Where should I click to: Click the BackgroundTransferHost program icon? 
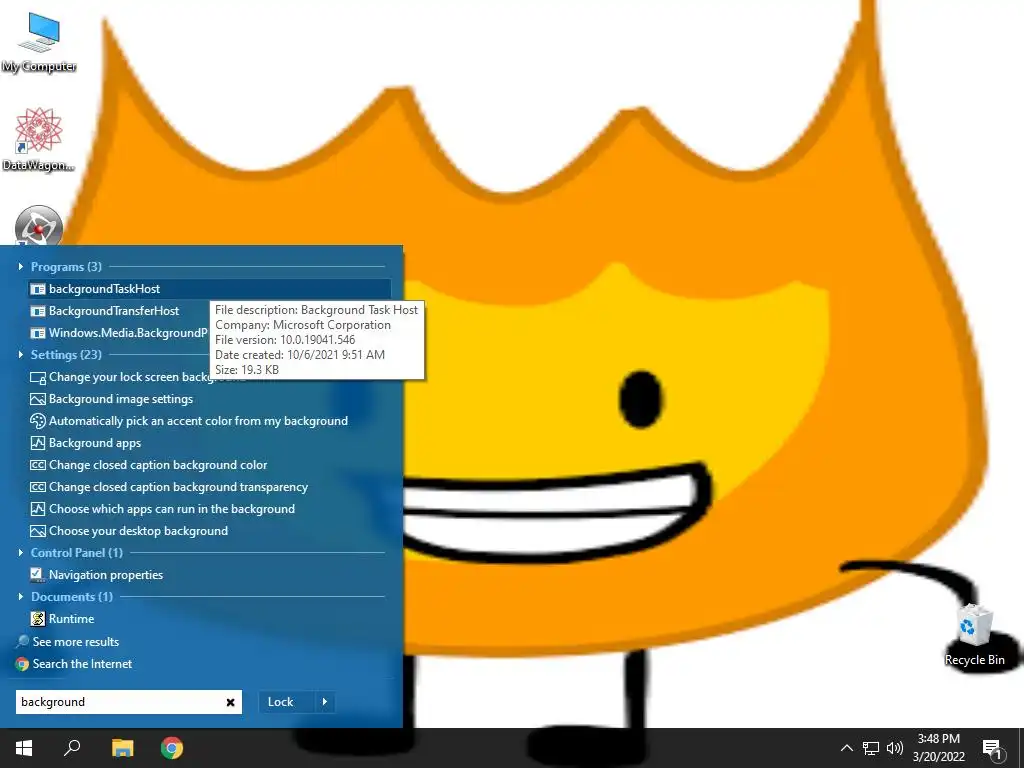pos(38,311)
